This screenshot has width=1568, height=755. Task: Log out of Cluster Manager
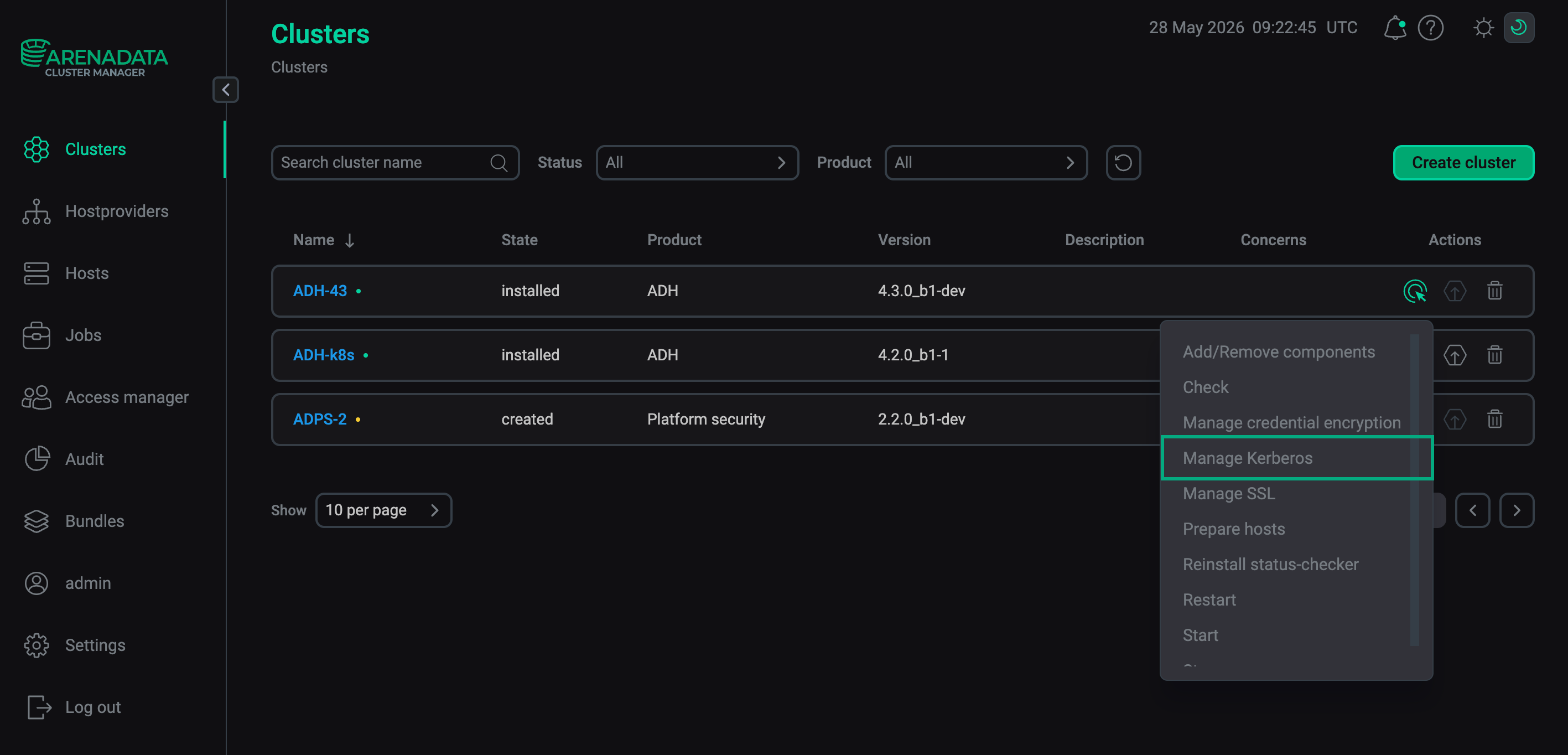(x=73, y=707)
